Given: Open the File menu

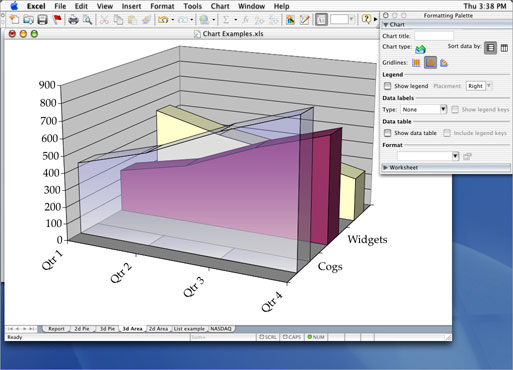Looking at the screenshot, I should coord(60,6).
